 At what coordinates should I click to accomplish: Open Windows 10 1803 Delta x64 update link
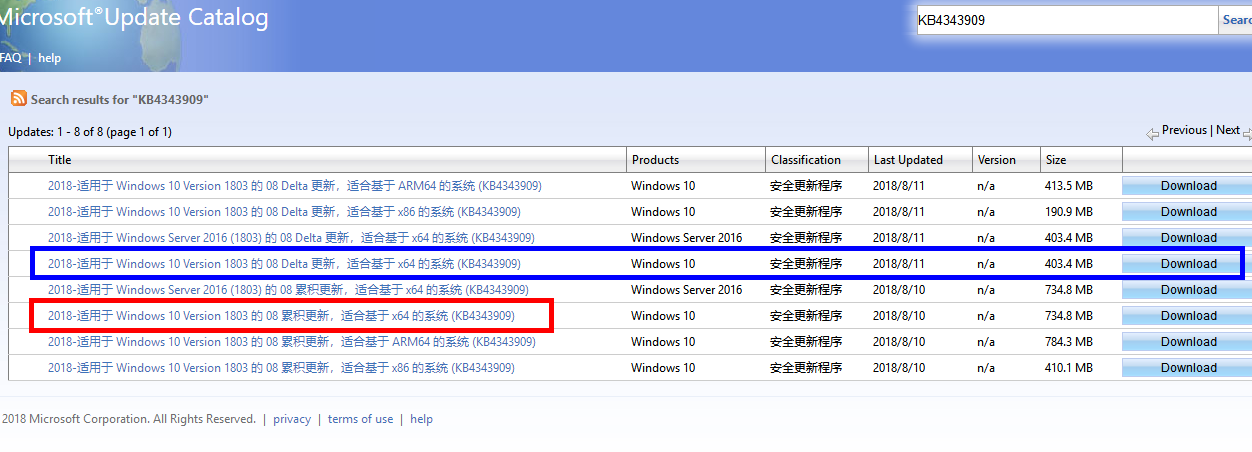click(x=284, y=264)
